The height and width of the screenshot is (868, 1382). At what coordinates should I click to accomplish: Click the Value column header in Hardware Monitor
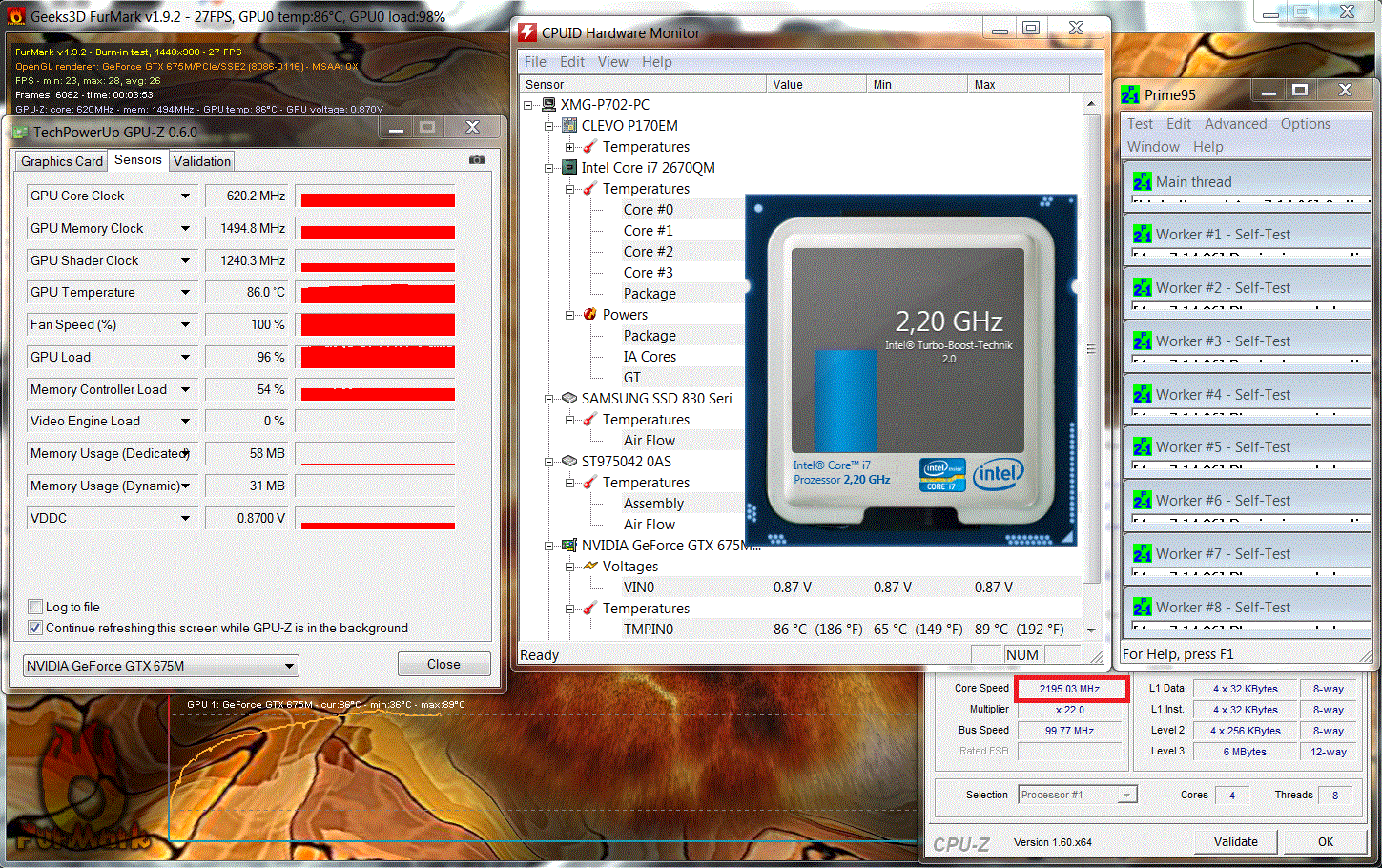(x=816, y=84)
